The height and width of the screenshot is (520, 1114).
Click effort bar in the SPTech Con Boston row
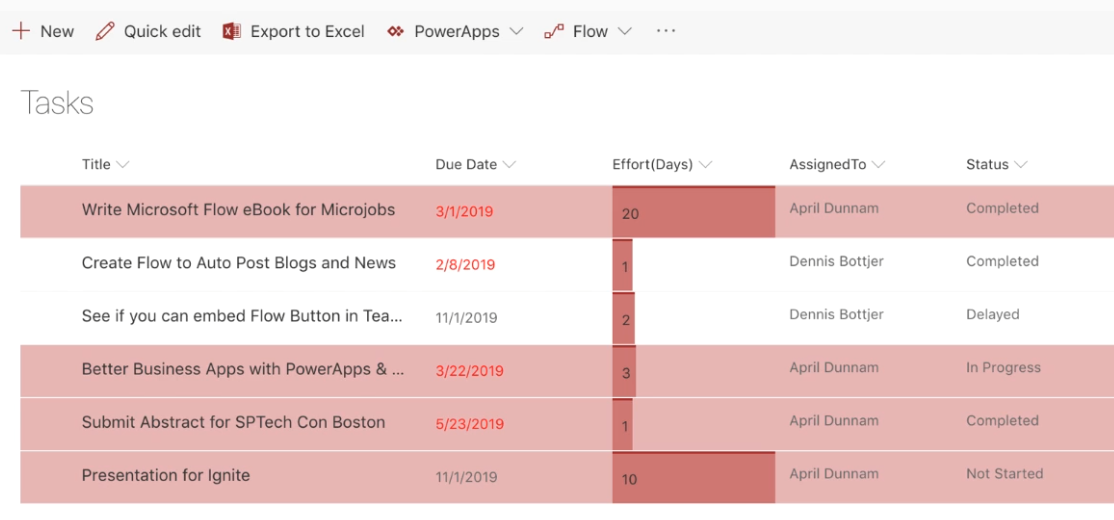(622, 424)
